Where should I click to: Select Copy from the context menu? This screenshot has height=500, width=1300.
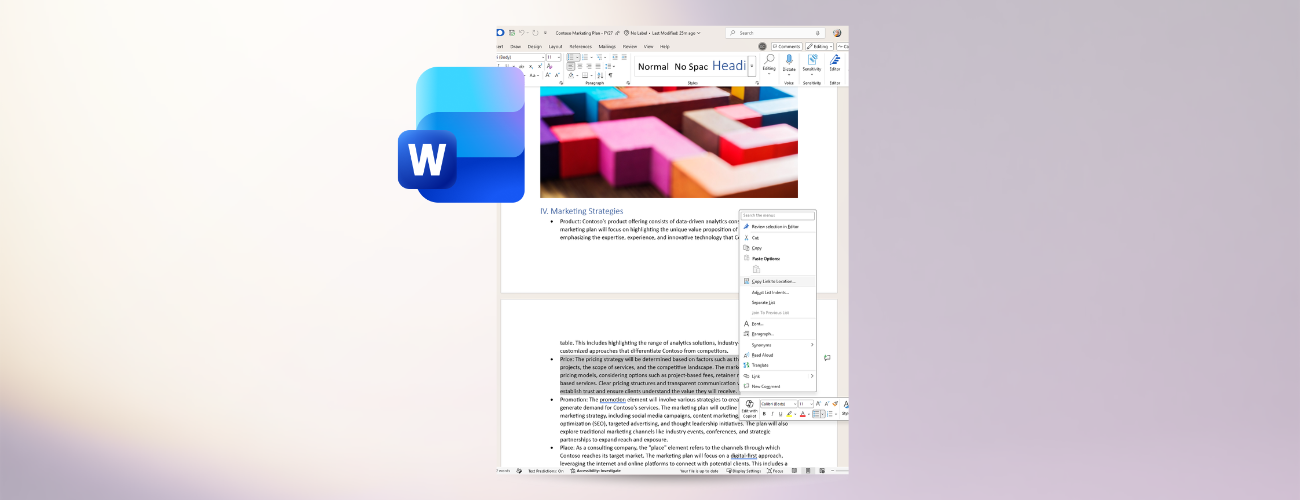click(778, 248)
